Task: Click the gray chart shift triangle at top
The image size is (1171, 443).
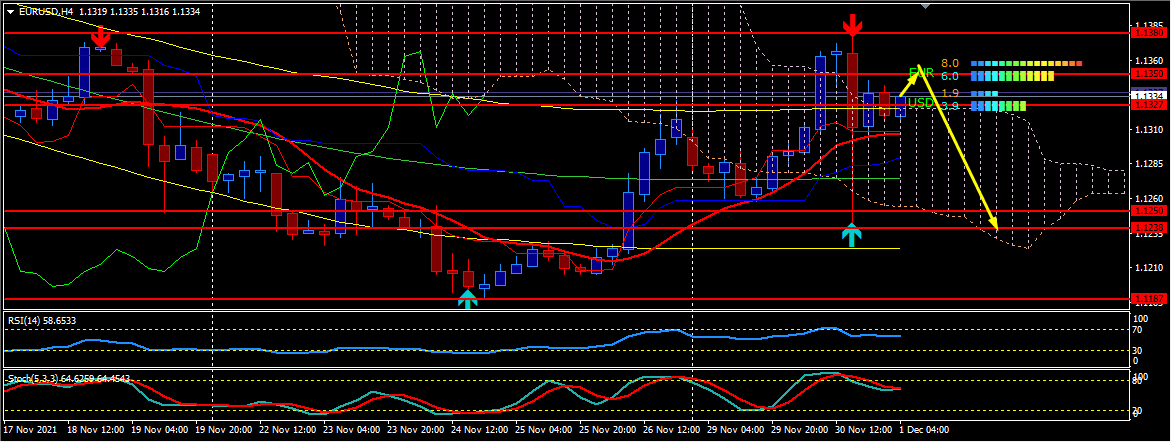Action: tap(924, 6)
